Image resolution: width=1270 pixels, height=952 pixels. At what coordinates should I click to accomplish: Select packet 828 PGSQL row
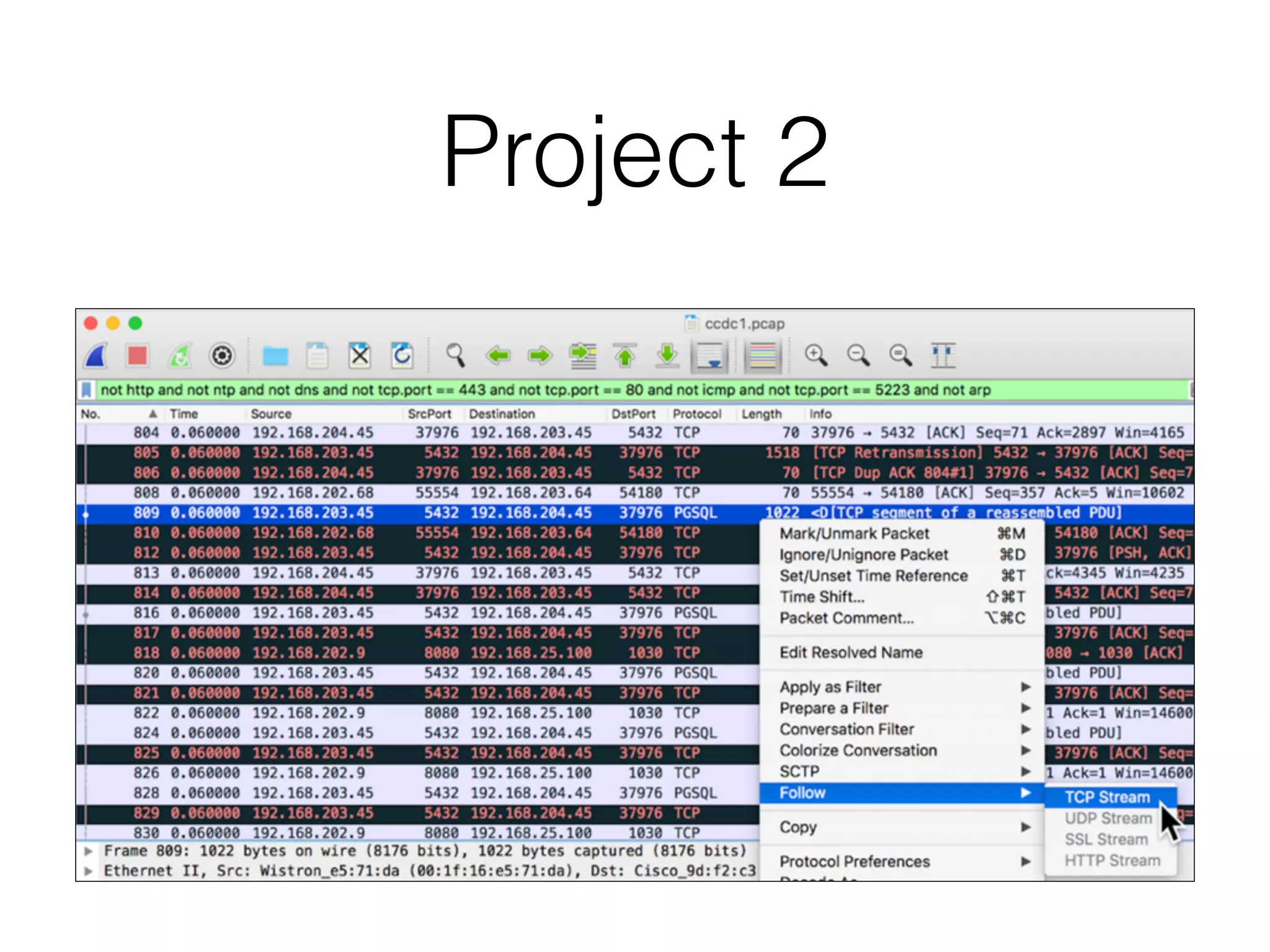(x=419, y=793)
